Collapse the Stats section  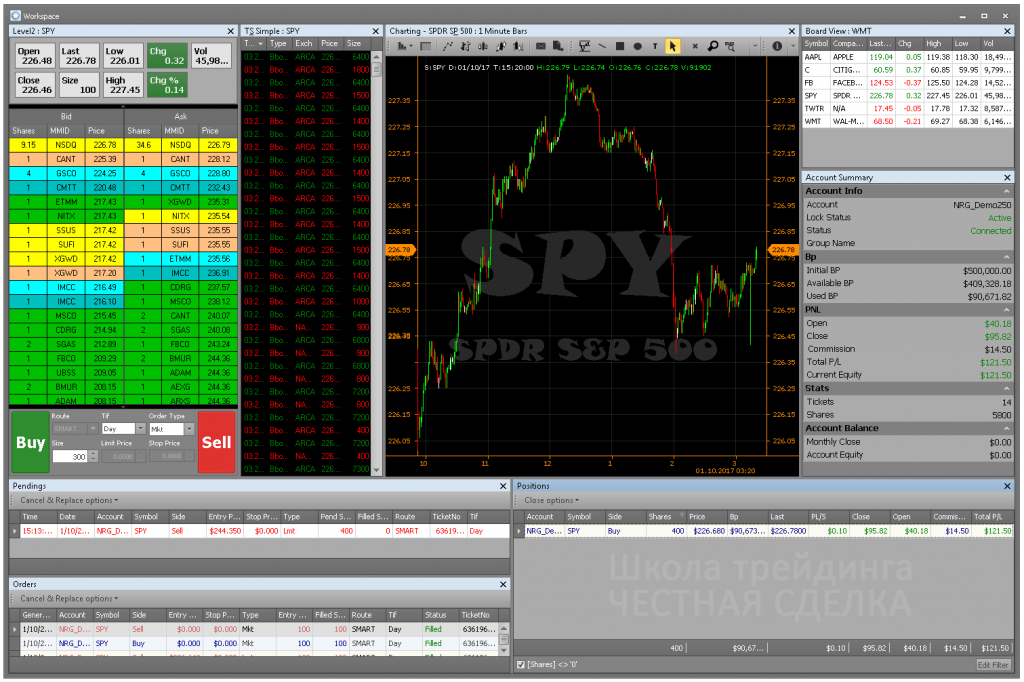click(x=1006, y=389)
